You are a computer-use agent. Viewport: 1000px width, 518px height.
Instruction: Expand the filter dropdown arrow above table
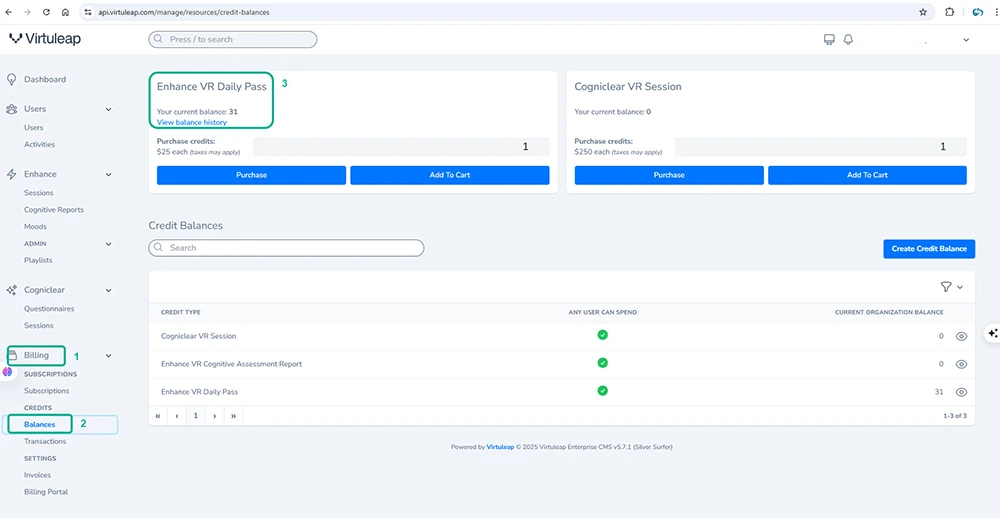[960, 288]
